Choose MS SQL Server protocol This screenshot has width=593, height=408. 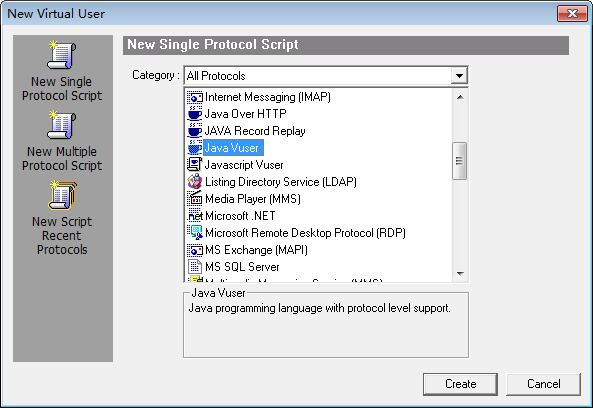(242, 267)
